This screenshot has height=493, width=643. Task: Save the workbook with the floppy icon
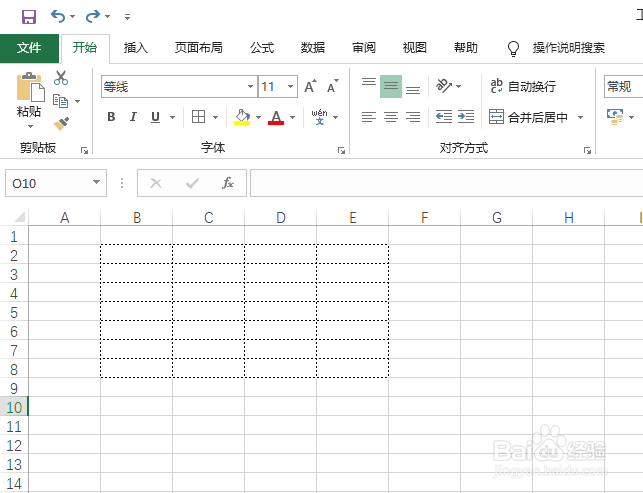click(29, 17)
